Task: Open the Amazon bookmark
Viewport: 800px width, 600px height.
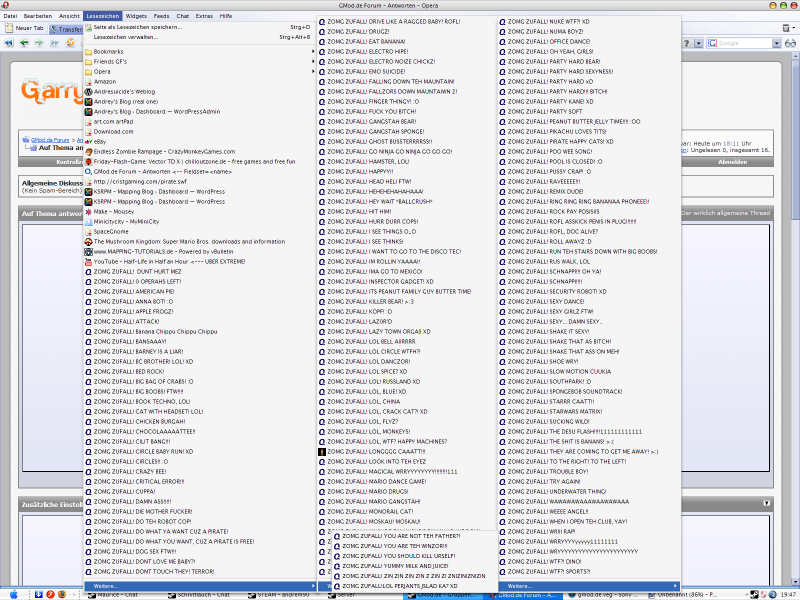Action: (x=105, y=81)
